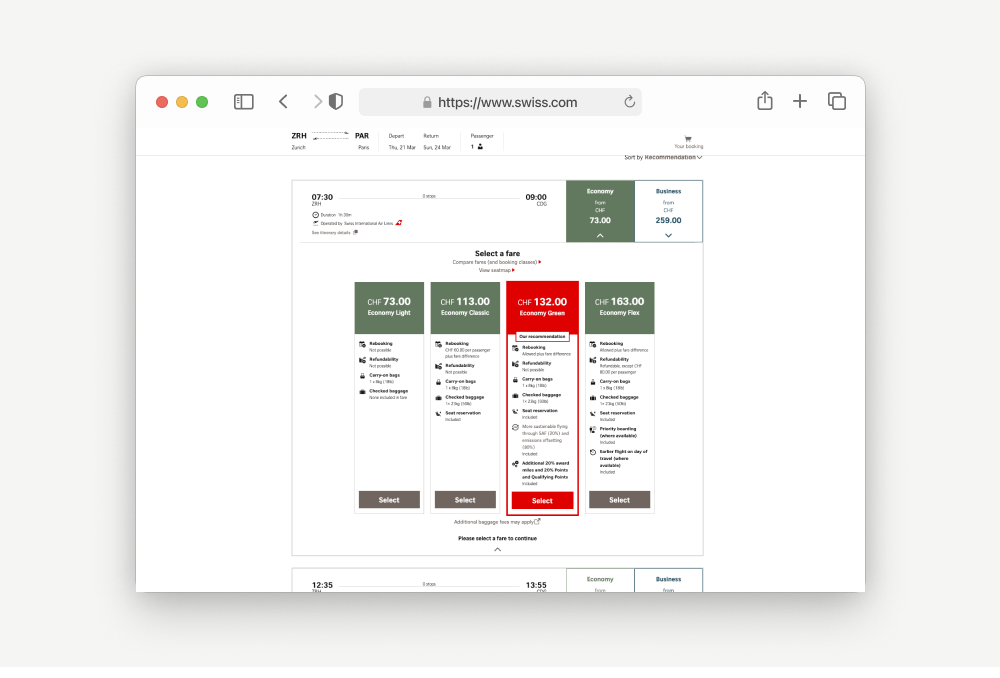This screenshot has width=1000, height=678.
Task: Click sustainable flying icon in Economy Green
Action: pyautogui.click(x=515, y=427)
